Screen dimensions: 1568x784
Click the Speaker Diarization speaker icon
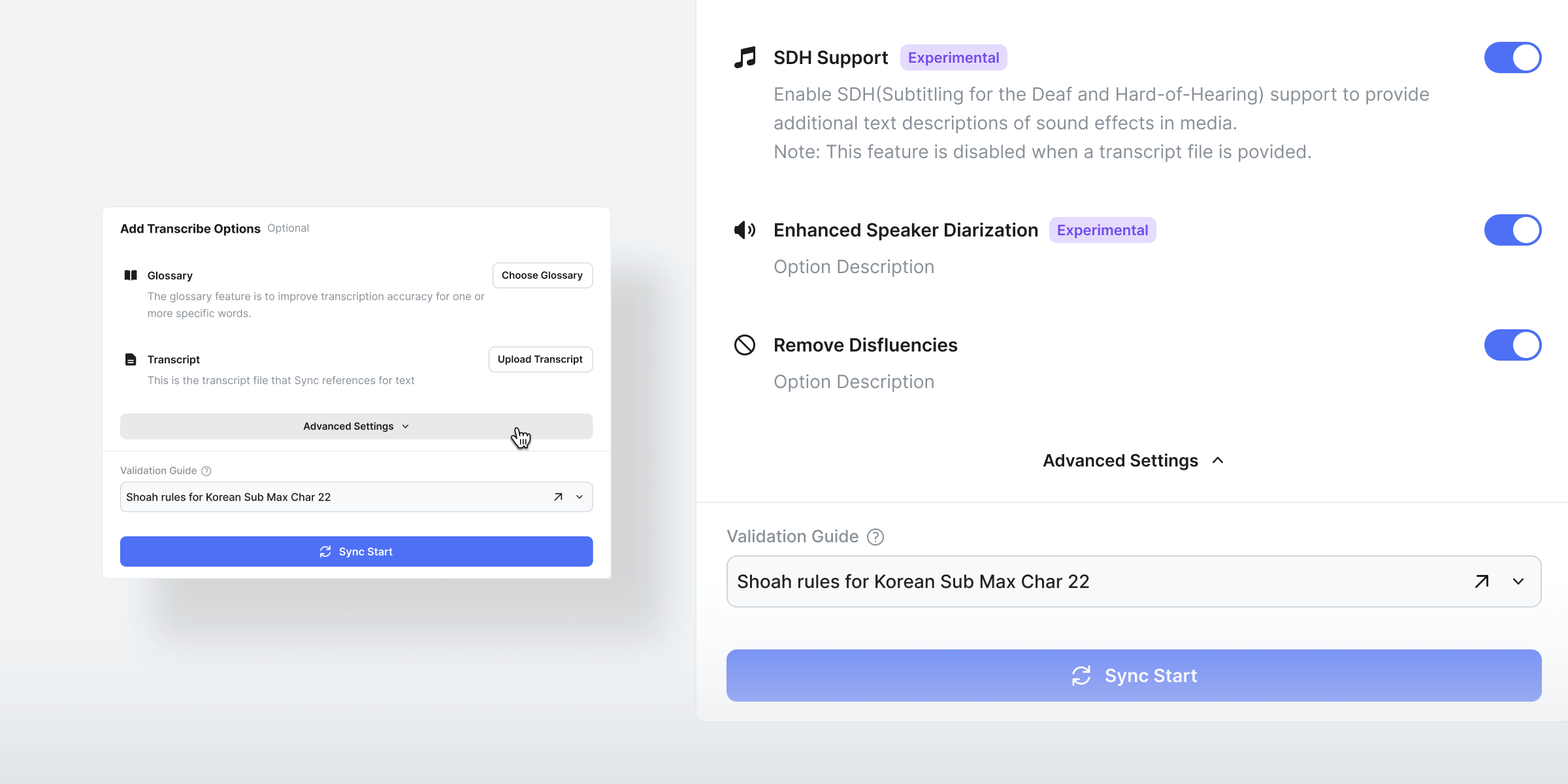tap(744, 230)
